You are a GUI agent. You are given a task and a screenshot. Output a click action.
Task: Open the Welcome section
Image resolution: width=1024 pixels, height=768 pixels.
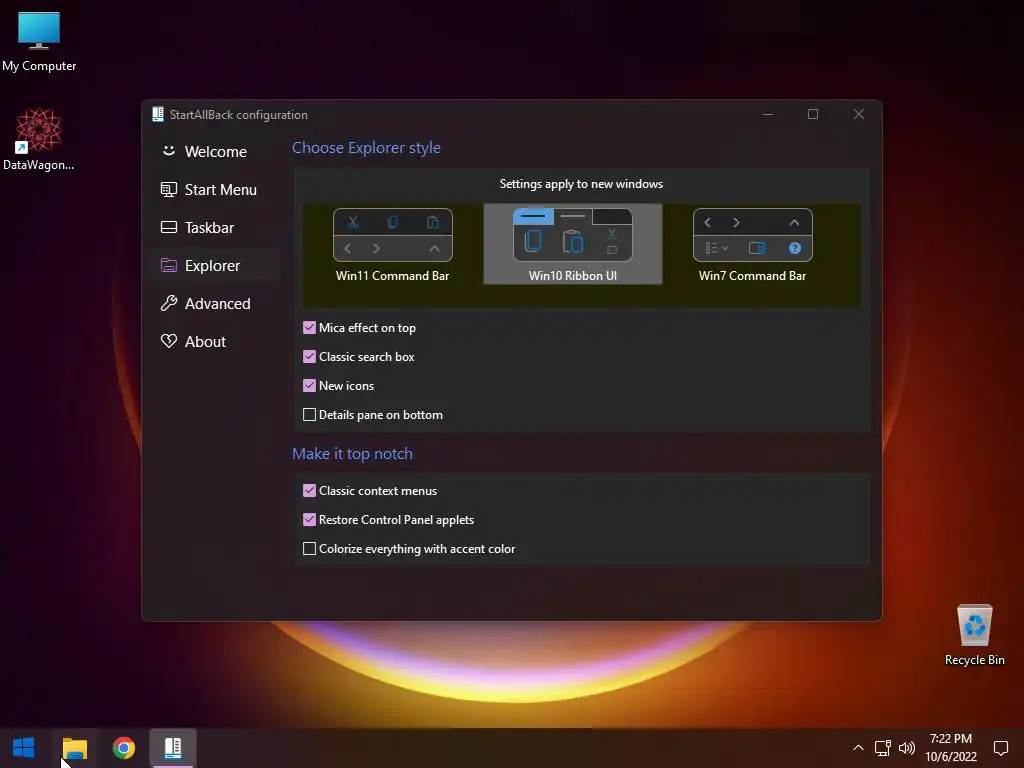[x=215, y=152]
